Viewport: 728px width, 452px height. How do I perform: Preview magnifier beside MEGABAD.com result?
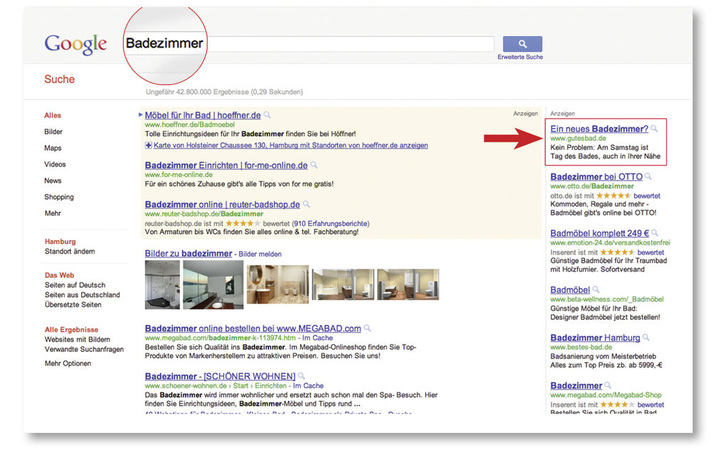367,328
